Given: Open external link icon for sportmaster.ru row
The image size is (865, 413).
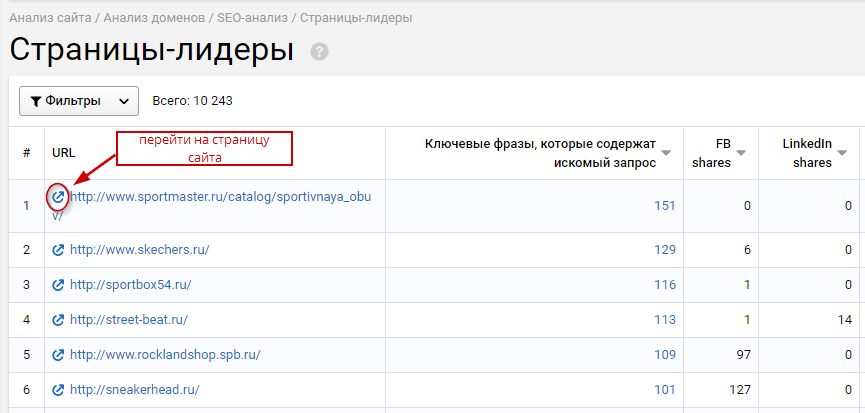Looking at the screenshot, I should pos(58,197).
